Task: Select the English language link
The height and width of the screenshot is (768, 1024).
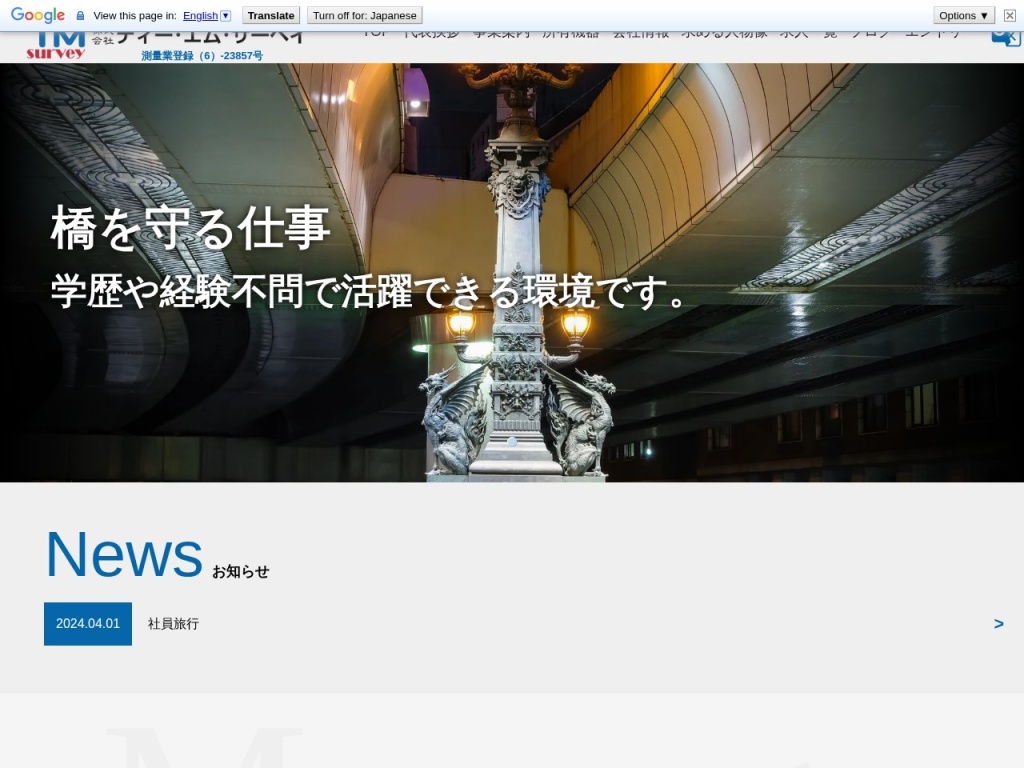Action: click(x=200, y=16)
